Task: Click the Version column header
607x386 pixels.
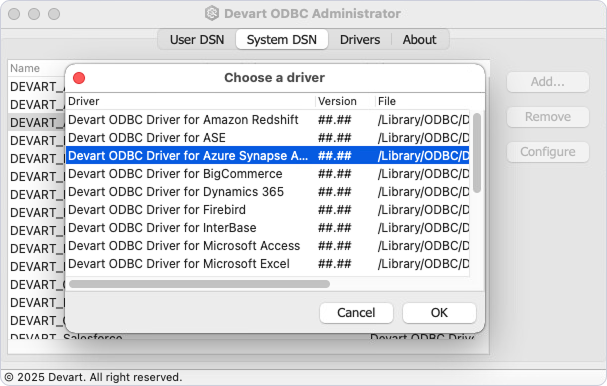Action: click(345, 101)
